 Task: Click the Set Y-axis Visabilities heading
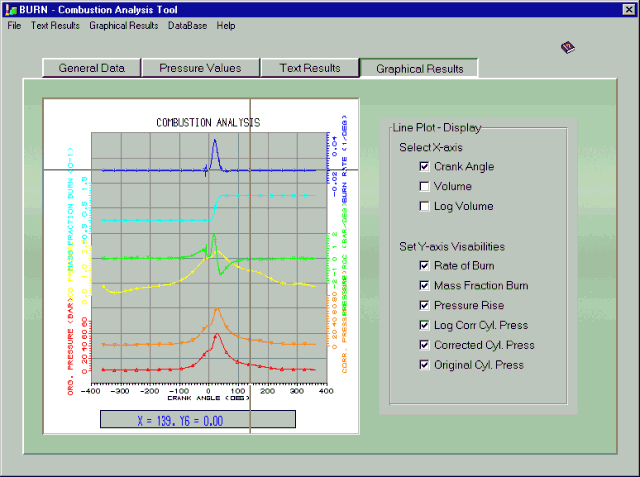click(452, 246)
